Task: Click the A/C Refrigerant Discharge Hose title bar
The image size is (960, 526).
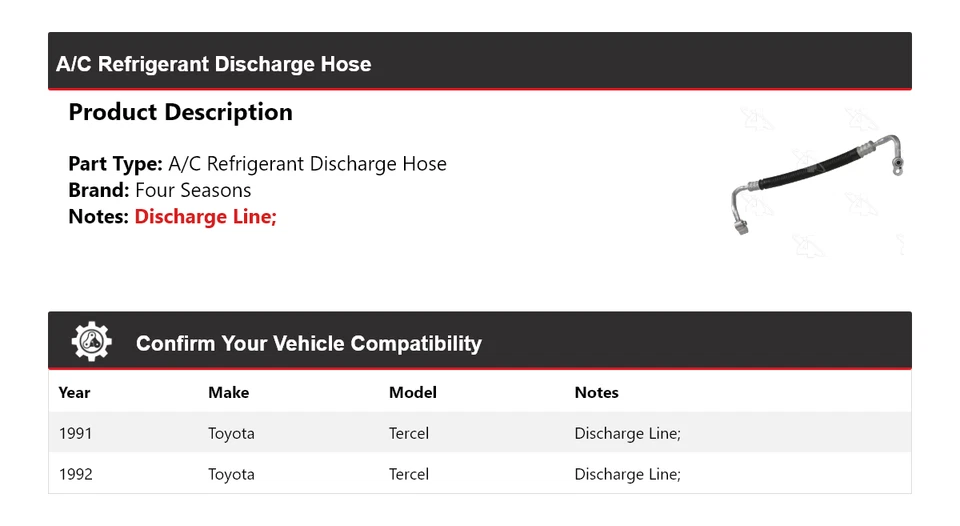Action: [x=214, y=64]
